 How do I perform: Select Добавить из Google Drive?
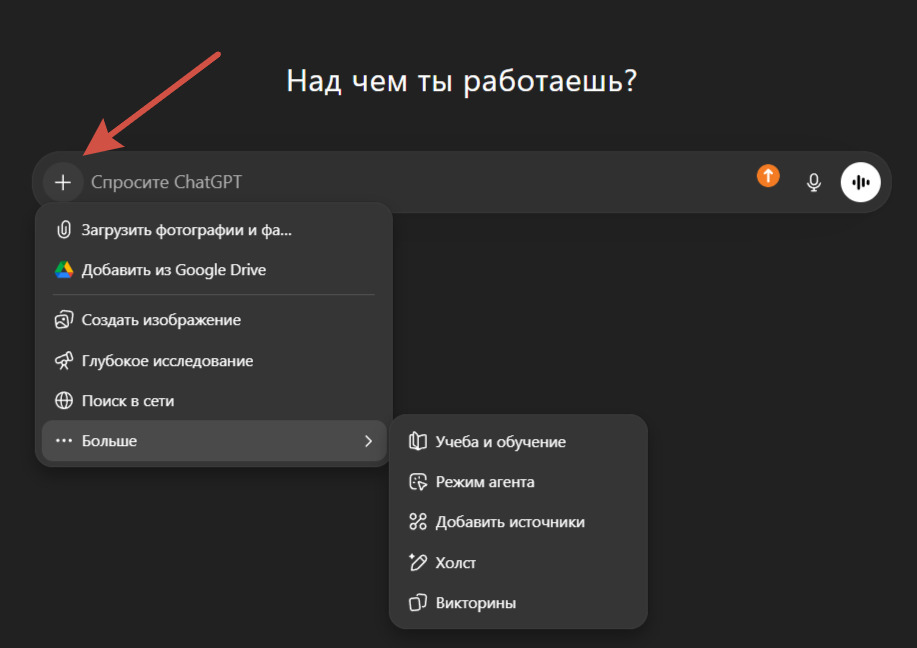[214, 270]
